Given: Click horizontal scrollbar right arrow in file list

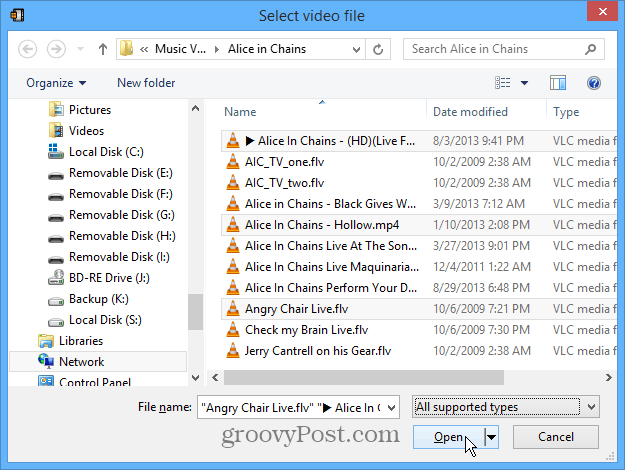Looking at the screenshot, I should (x=608, y=378).
